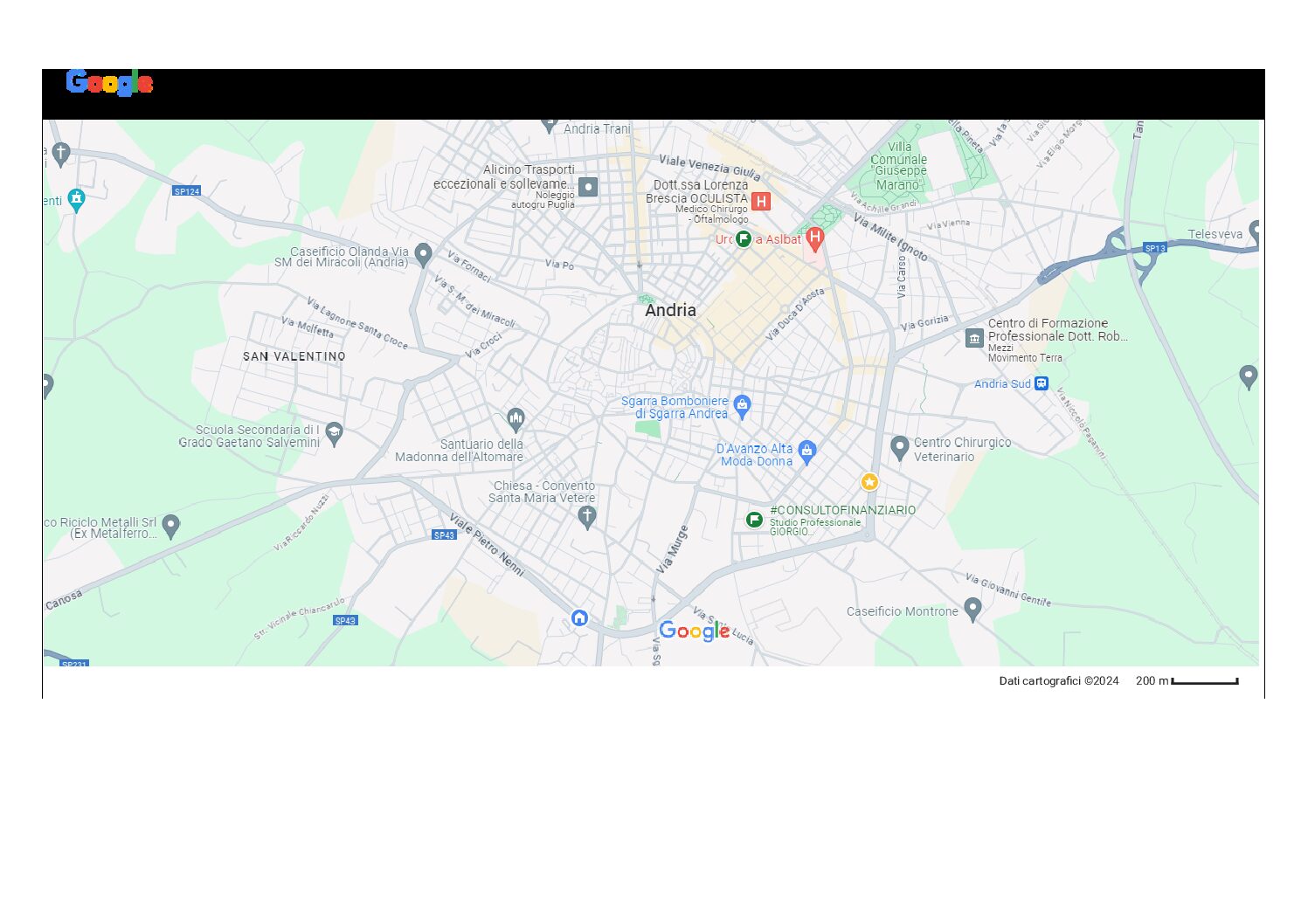This screenshot has width=1308, height=924.
Task: Open the 'Sgarra Bomboniere di Sgarra Andrea' label
Action: 675,408
